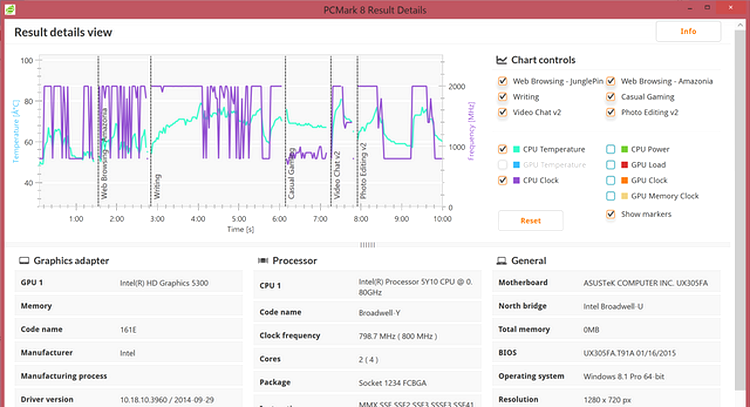This screenshot has width=750, height=407.
Task: Click the Reset button
Action: (530, 220)
